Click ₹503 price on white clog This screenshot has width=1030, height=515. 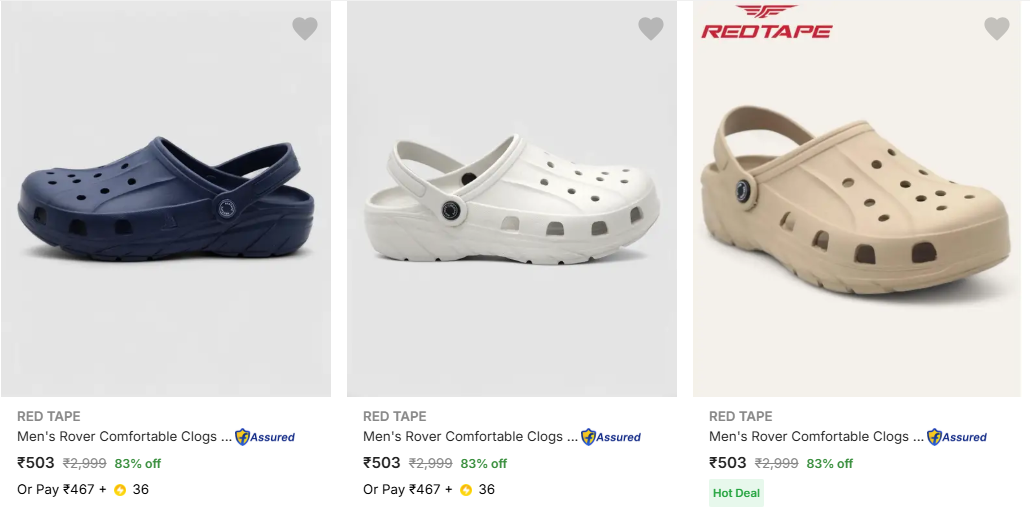tap(382, 463)
